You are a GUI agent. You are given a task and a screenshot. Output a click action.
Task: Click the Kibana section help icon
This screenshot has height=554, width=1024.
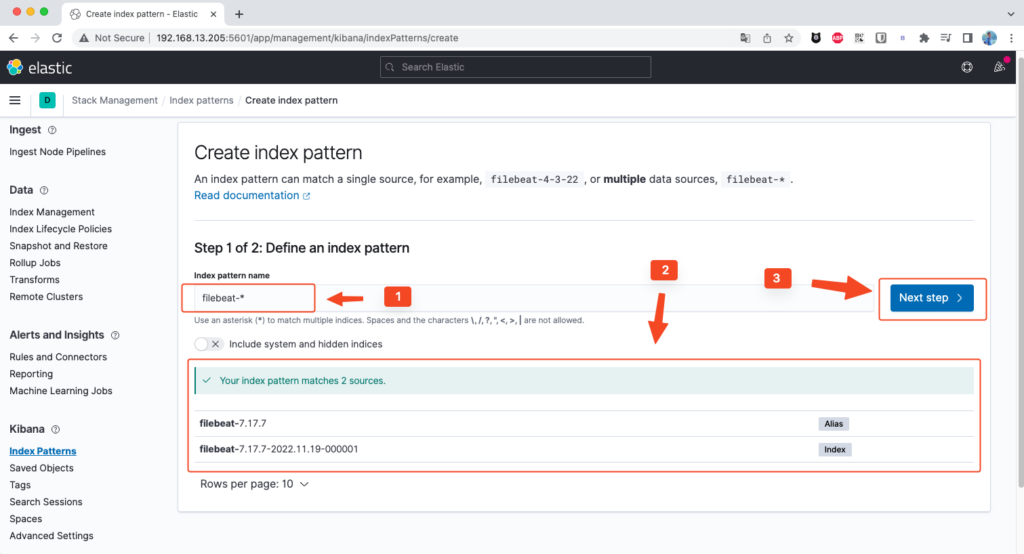(56, 429)
